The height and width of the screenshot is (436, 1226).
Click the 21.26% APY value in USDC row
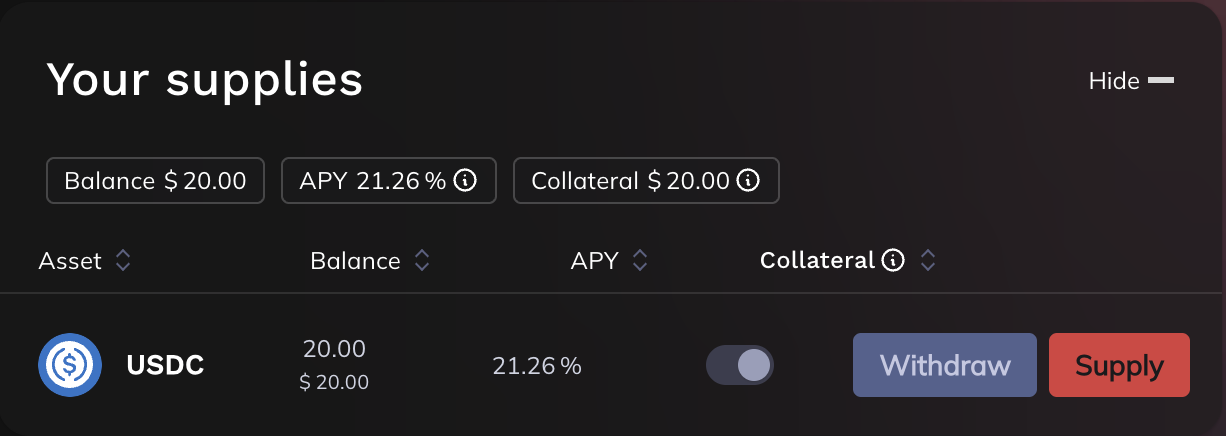(x=536, y=366)
